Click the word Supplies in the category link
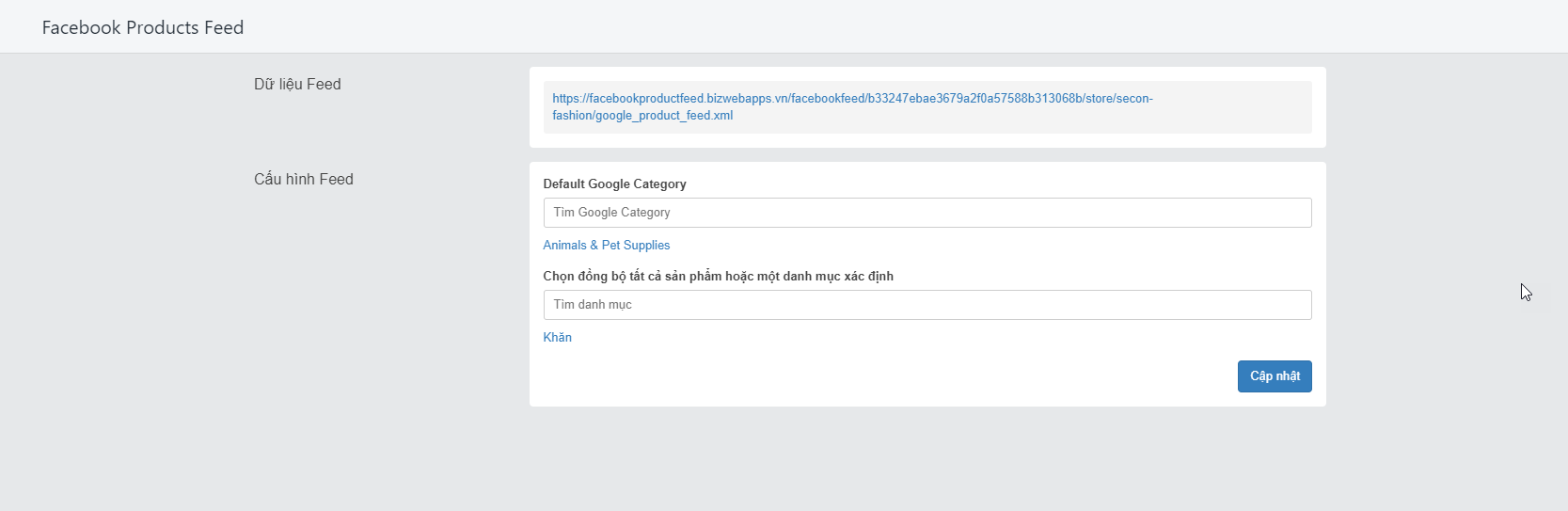The height and width of the screenshot is (511, 1568). point(647,245)
